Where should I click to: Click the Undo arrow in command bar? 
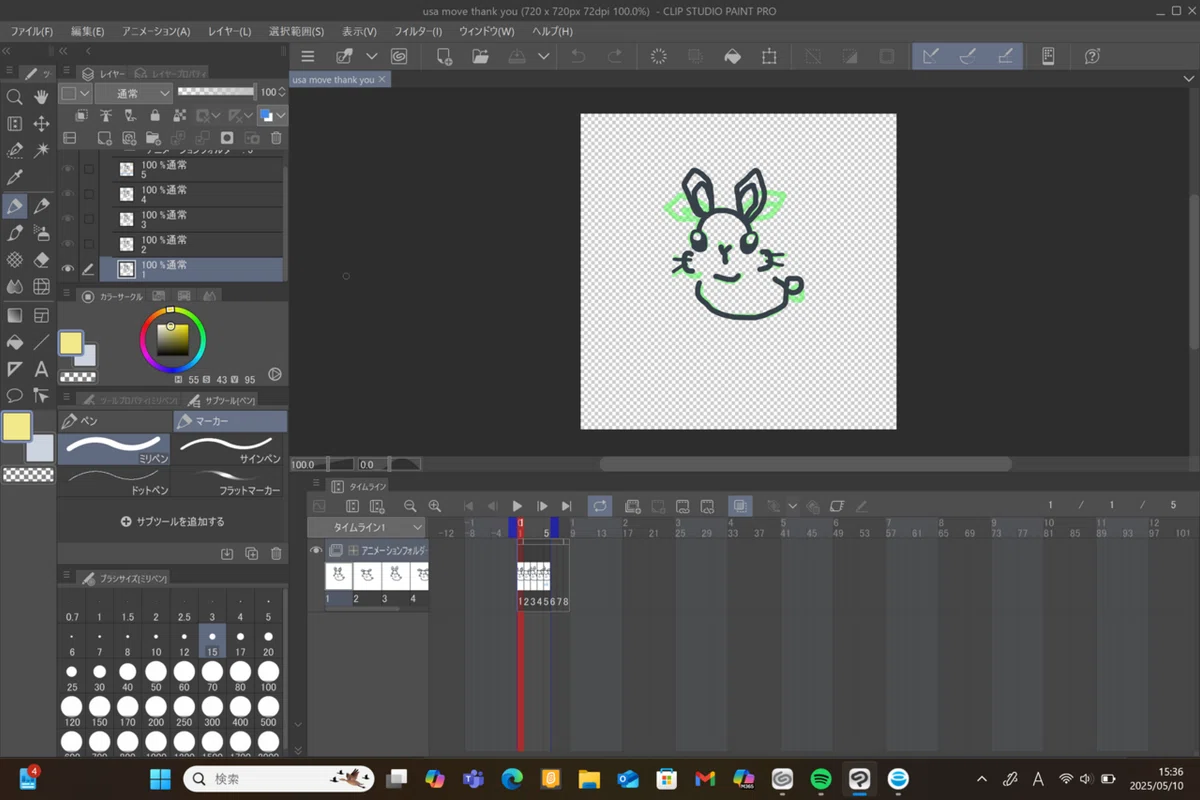[578, 57]
